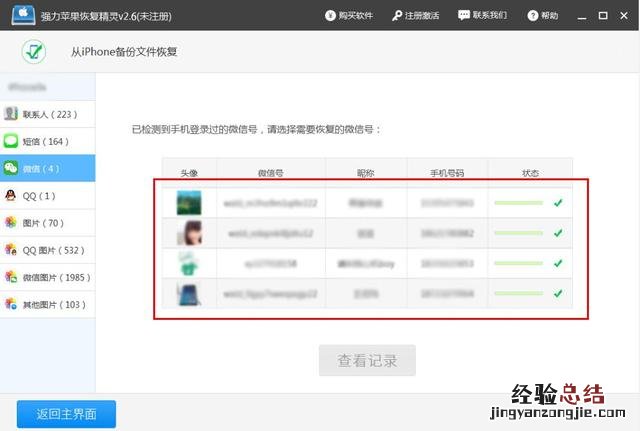Click 返回主界面 return to main button
The width and height of the screenshot is (640, 431).
click(x=66, y=414)
